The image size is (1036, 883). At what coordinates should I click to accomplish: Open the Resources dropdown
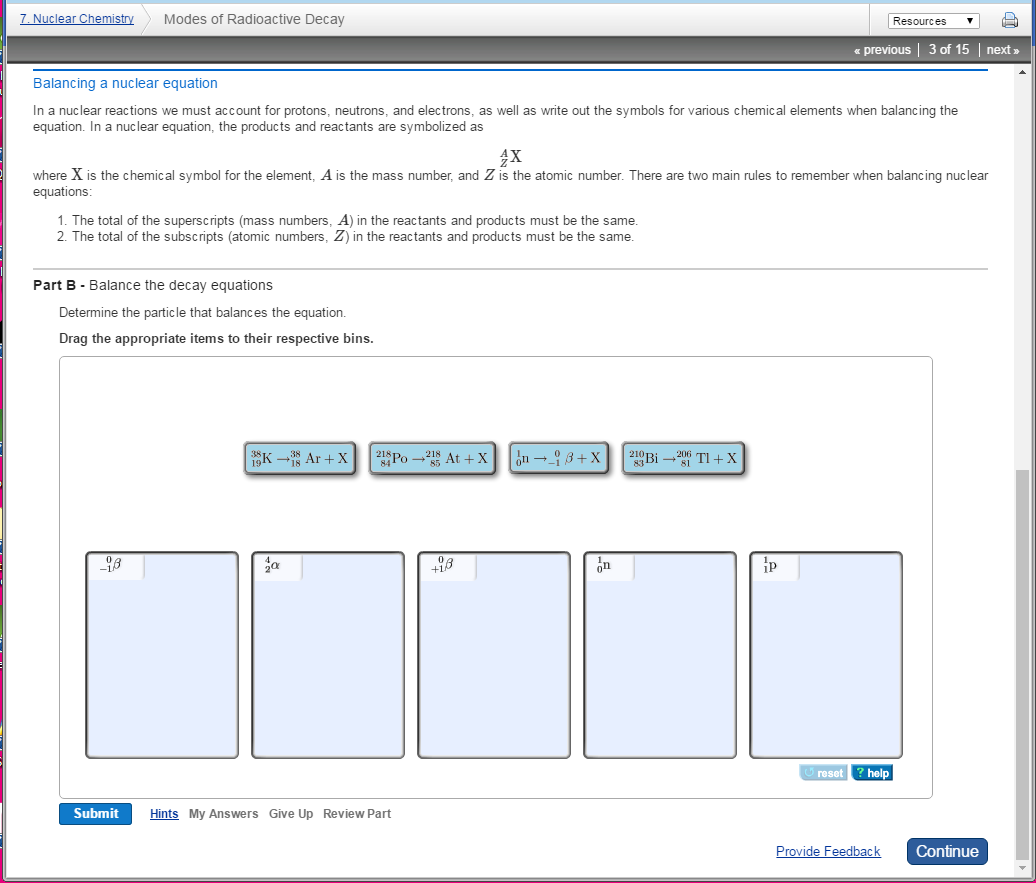point(934,20)
